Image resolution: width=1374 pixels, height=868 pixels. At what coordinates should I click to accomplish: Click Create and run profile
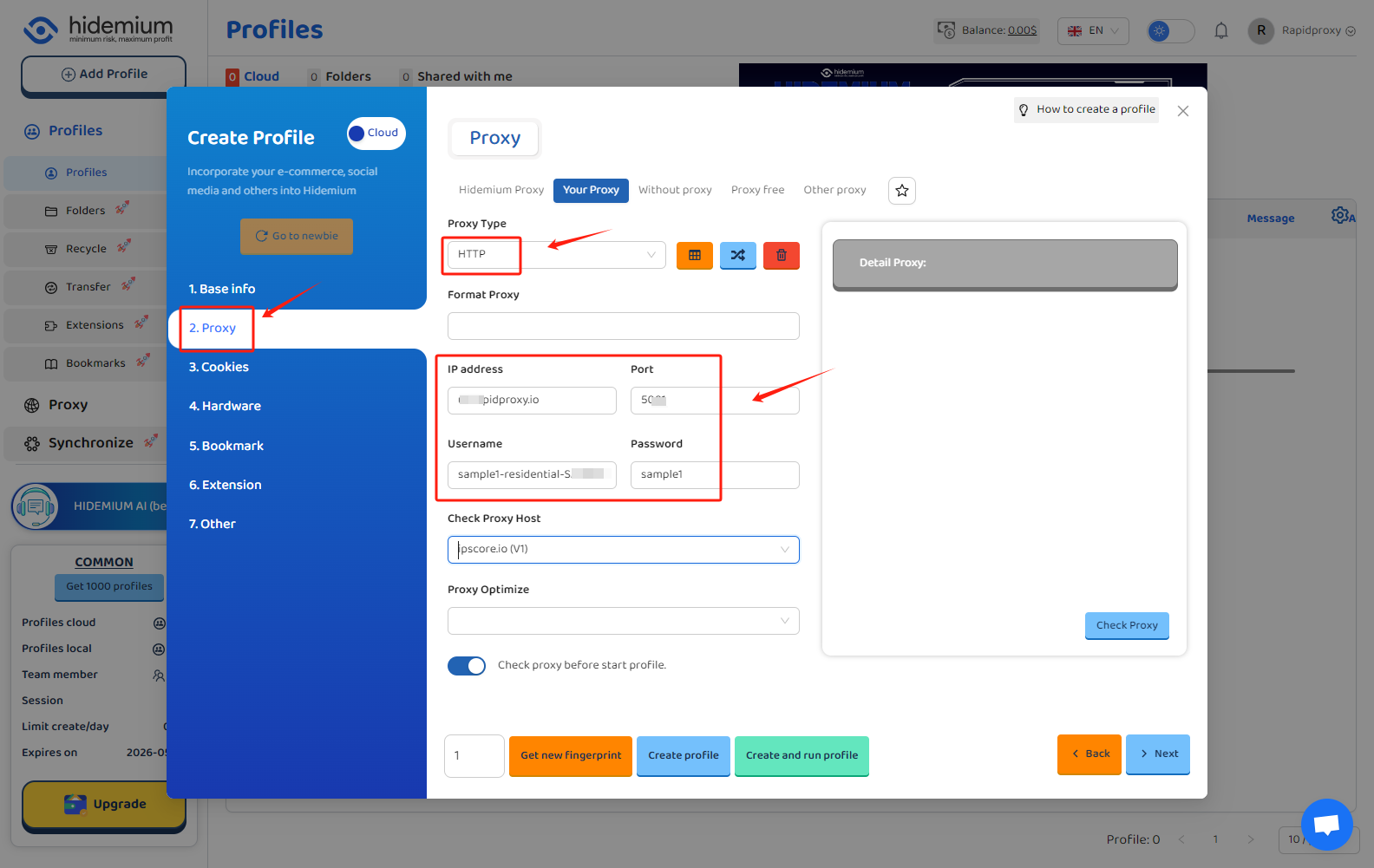pyautogui.click(x=801, y=756)
